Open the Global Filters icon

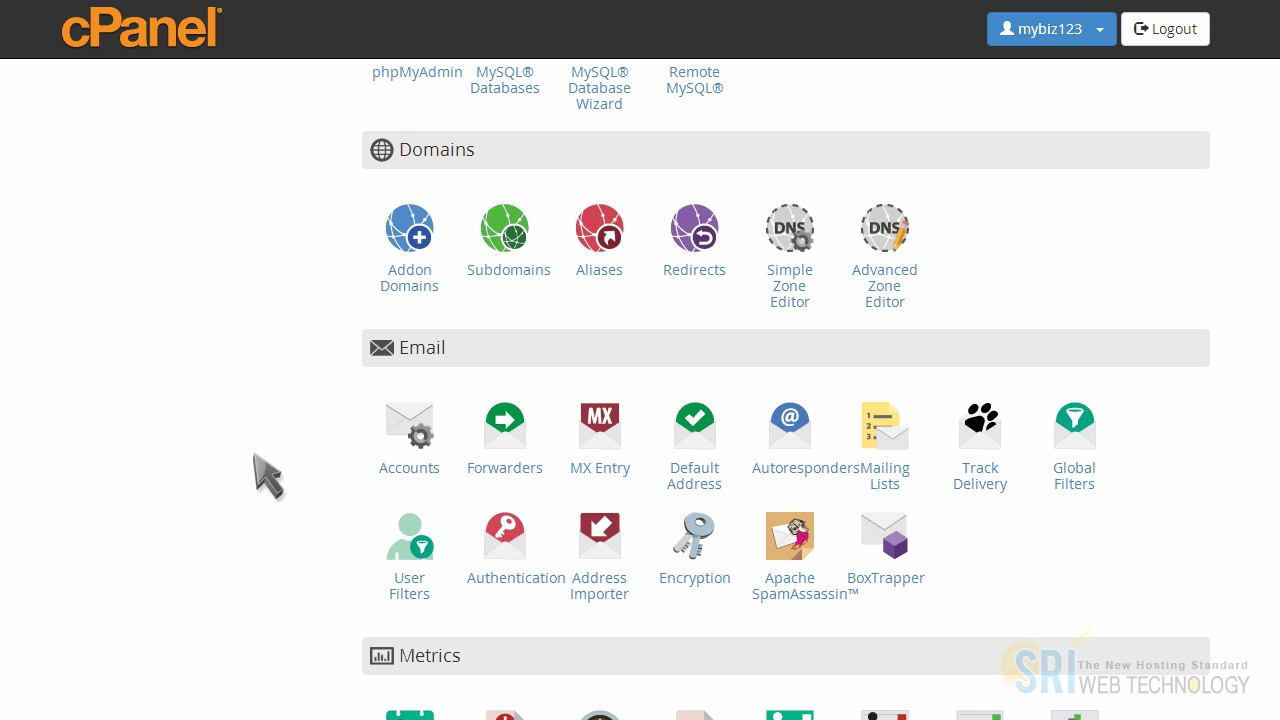tap(1074, 427)
